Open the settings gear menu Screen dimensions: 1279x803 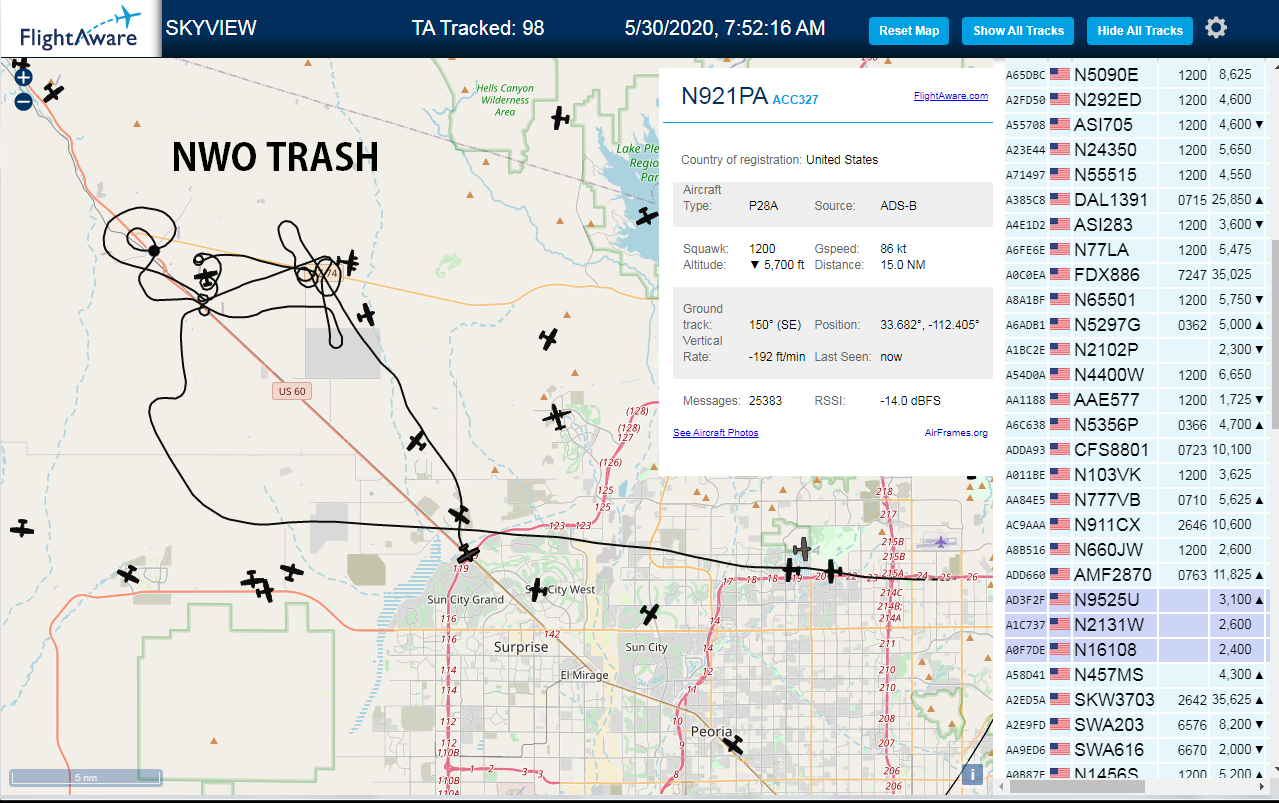(x=1216, y=28)
